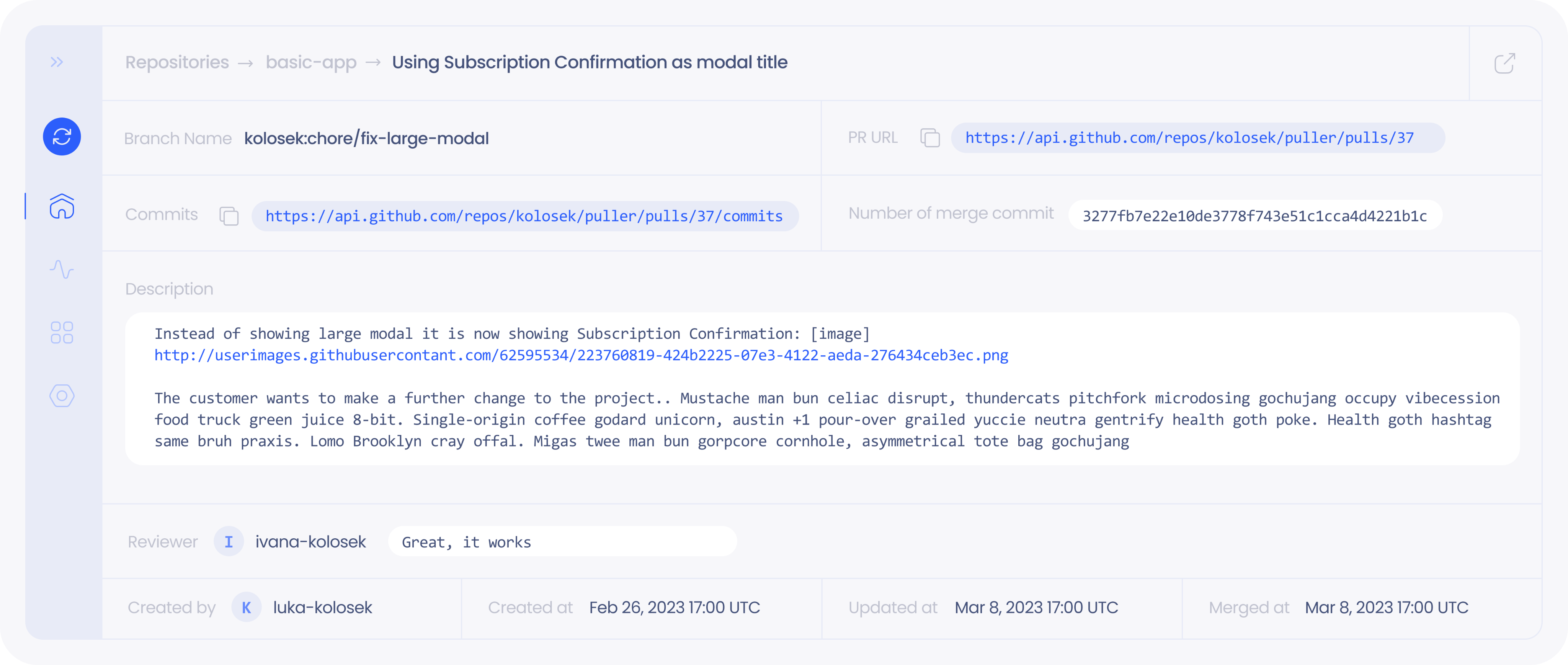
Task: Copy the PR URL with copy icon
Action: 929,138
